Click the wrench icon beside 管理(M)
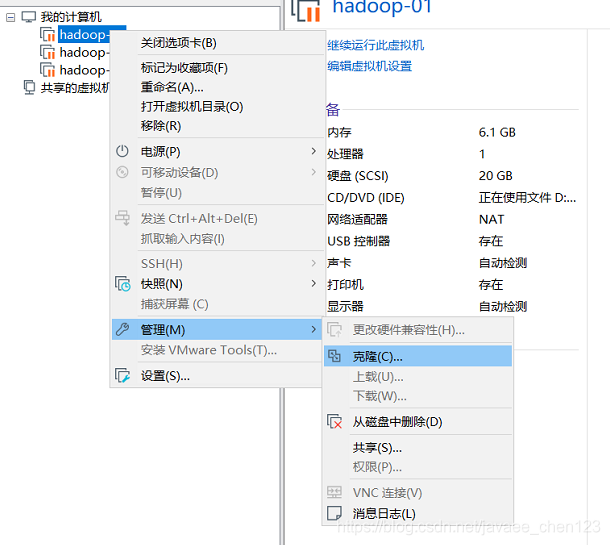This screenshot has height=545, width=610. [x=123, y=329]
